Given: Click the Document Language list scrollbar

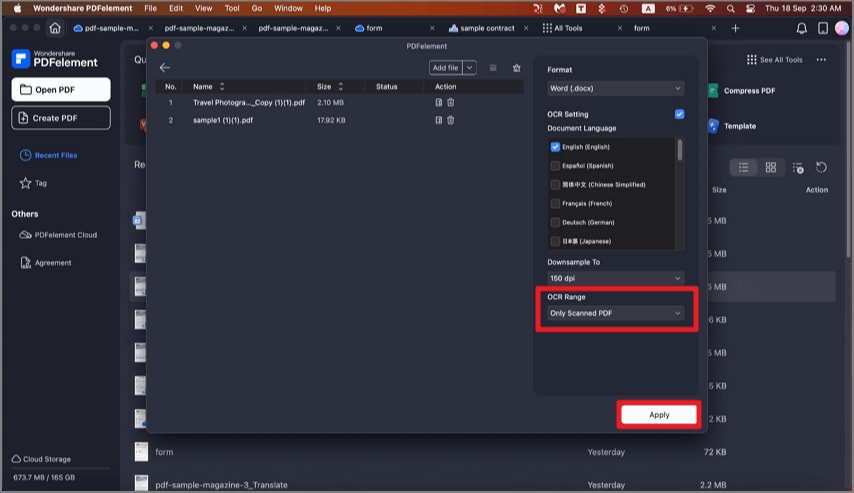Looking at the screenshot, I should (x=679, y=150).
